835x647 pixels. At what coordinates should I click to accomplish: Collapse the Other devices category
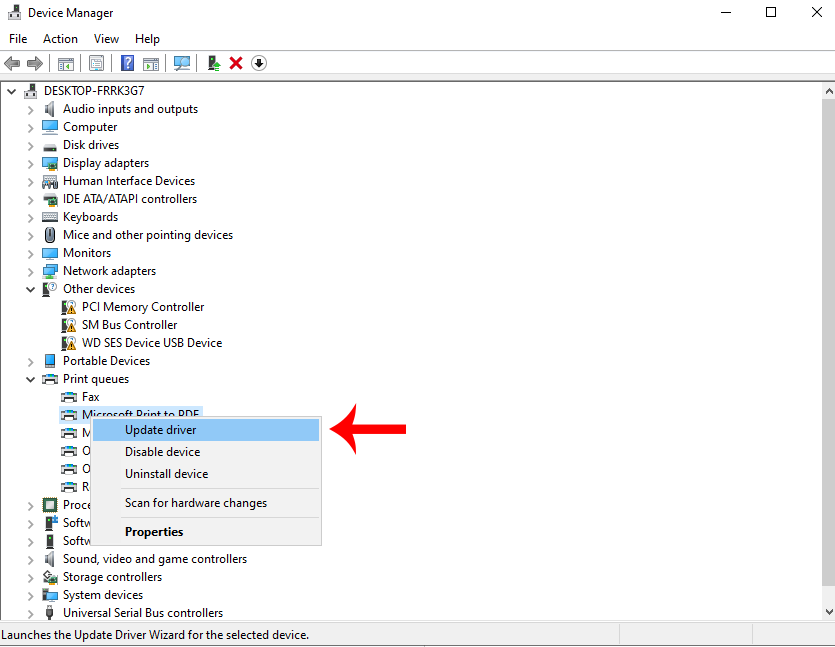(31, 289)
